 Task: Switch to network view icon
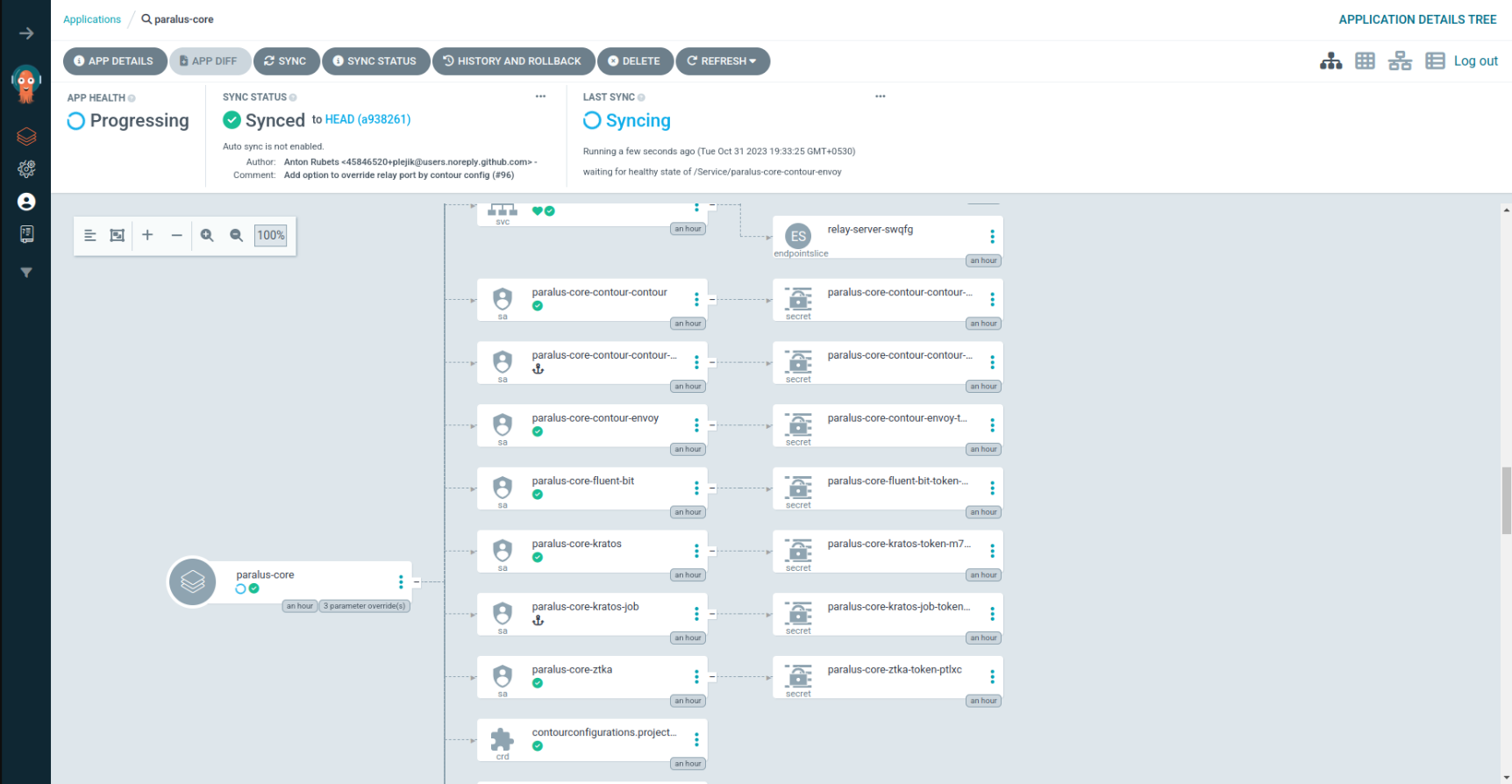point(1400,61)
